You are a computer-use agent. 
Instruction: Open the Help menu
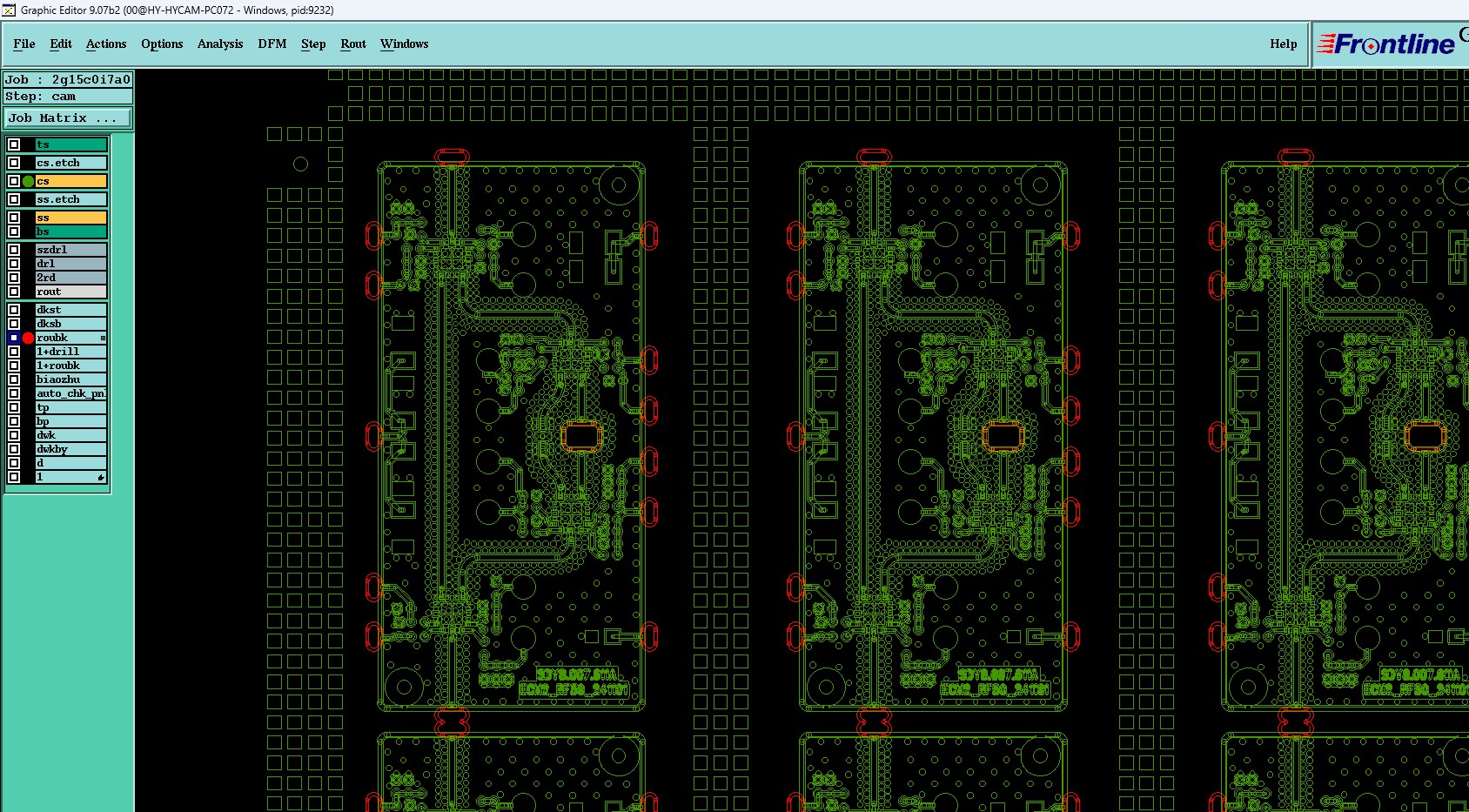point(1284,44)
